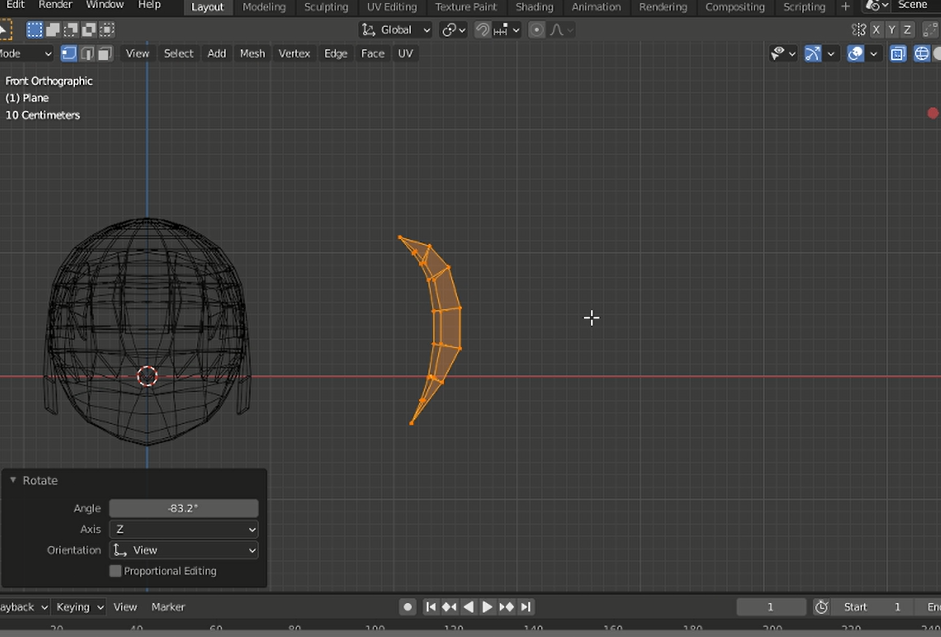Switch to the Compositing workspace tab

point(735,7)
